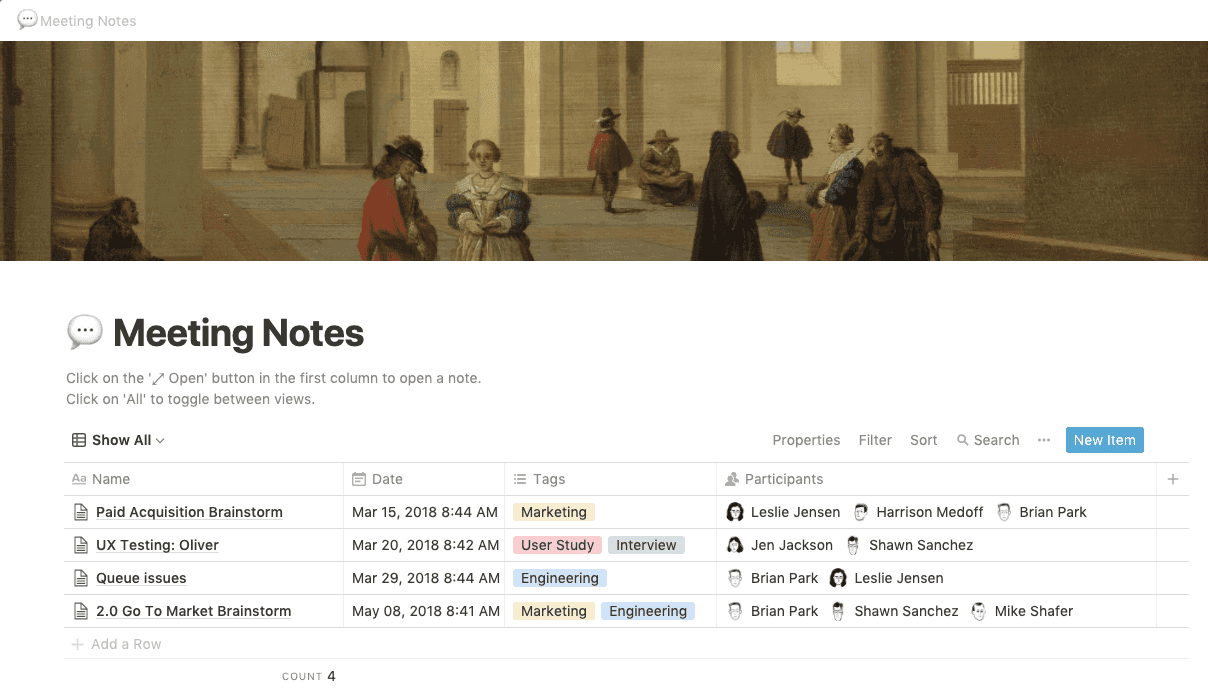
Task: Open the Properties menu
Action: click(806, 440)
